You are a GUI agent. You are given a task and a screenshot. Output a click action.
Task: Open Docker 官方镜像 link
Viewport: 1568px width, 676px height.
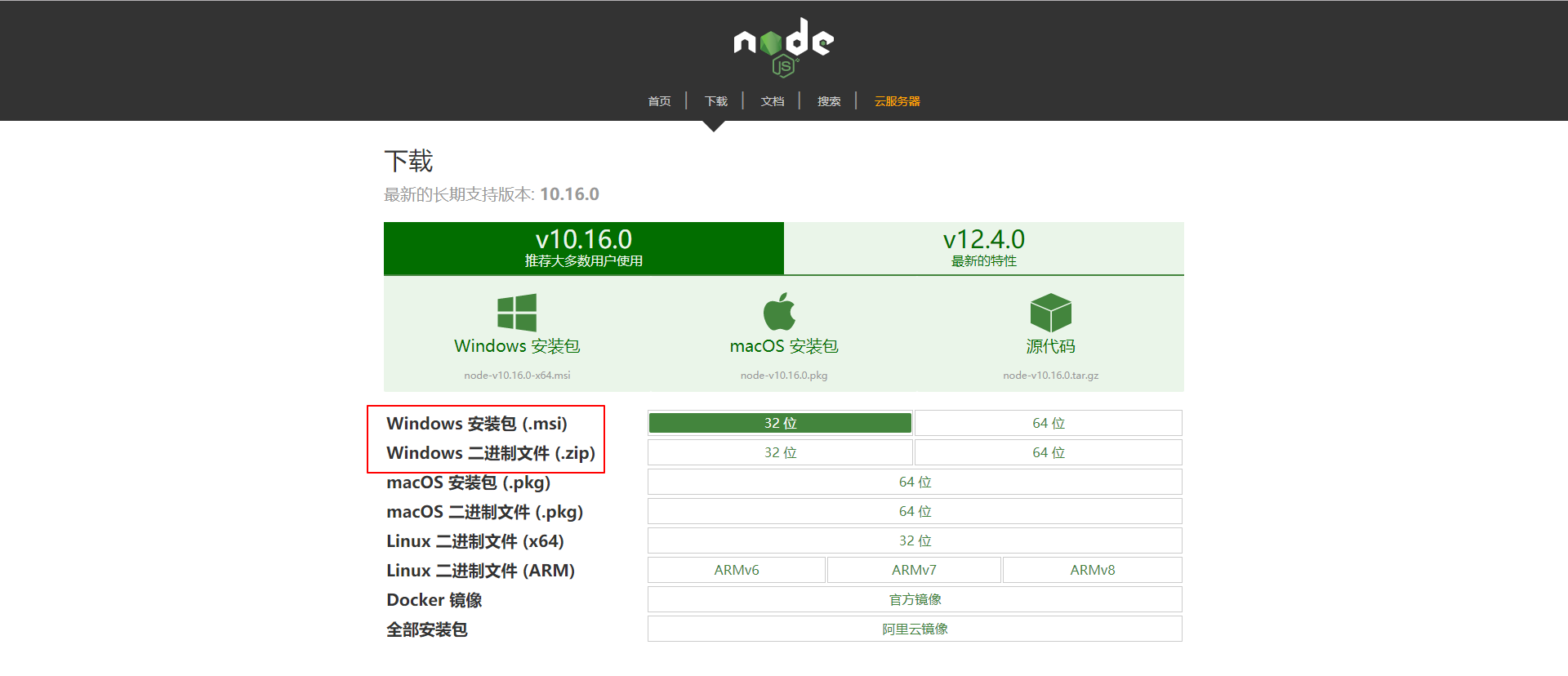click(x=915, y=599)
